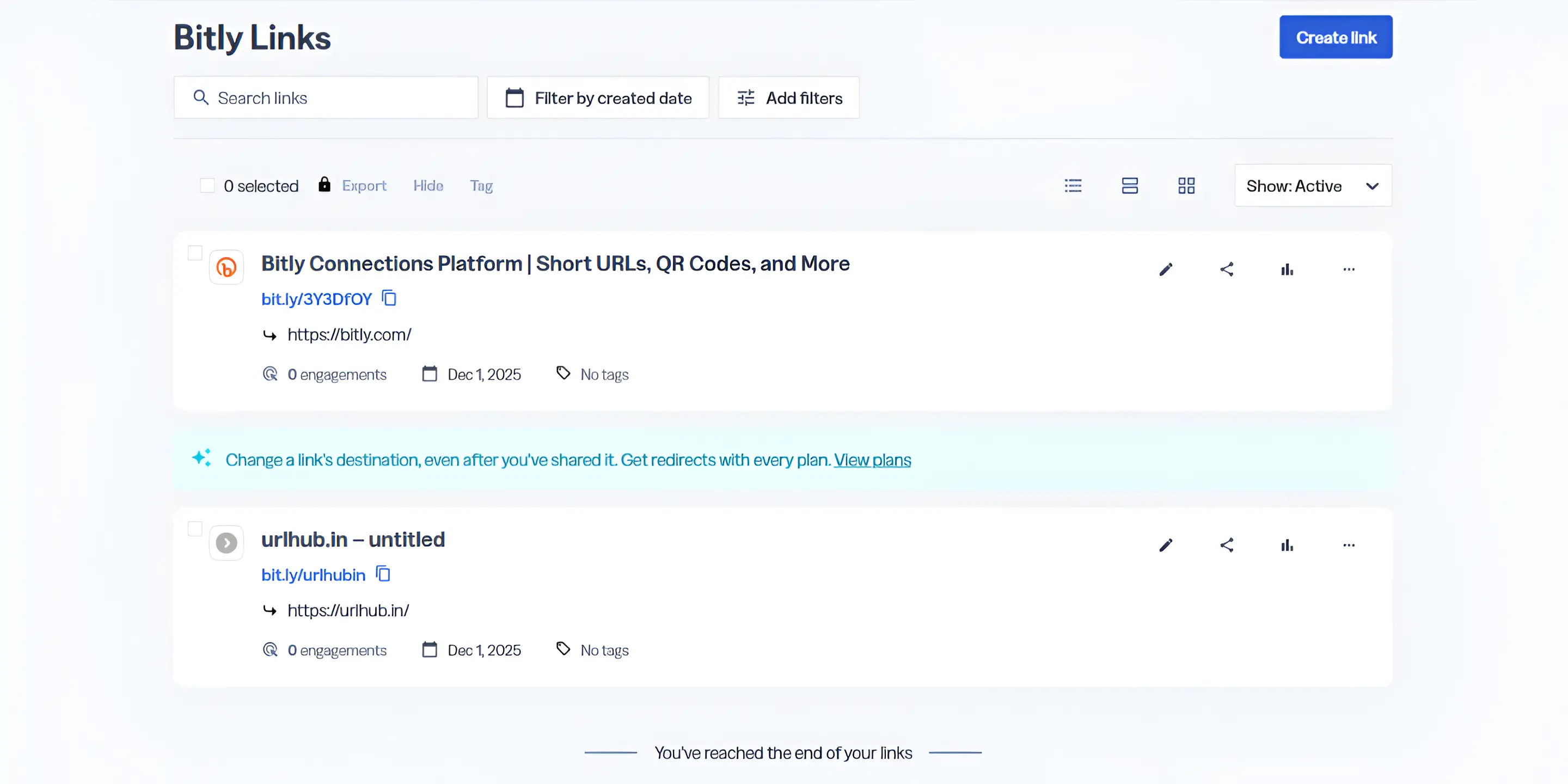Open Filter by created date picker
This screenshot has width=1568, height=784.
(598, 98)
